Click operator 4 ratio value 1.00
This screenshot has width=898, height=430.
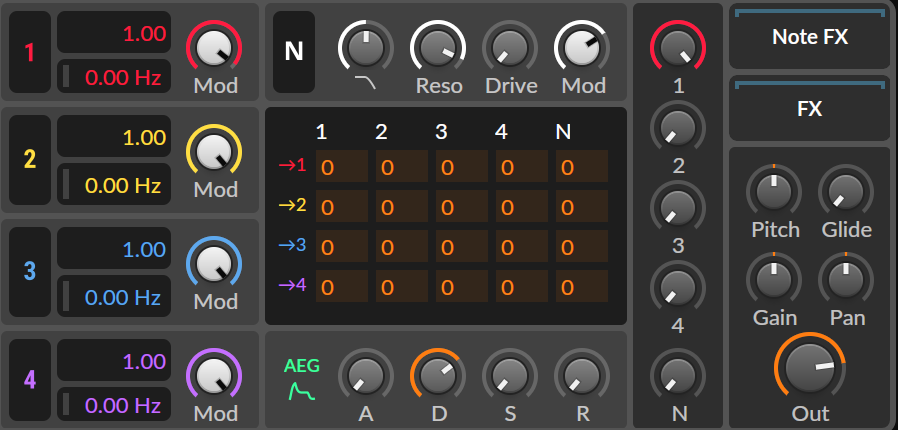[x=114, y=361]
